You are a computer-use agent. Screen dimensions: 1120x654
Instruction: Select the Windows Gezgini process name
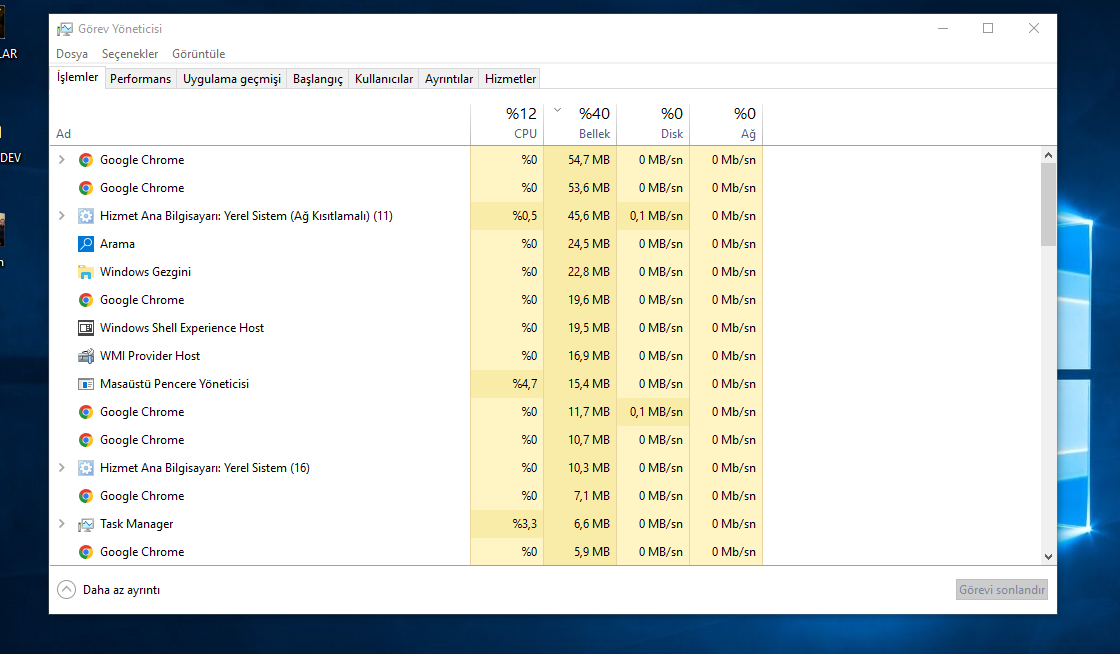pyautogui.click(x=145, y=272)
